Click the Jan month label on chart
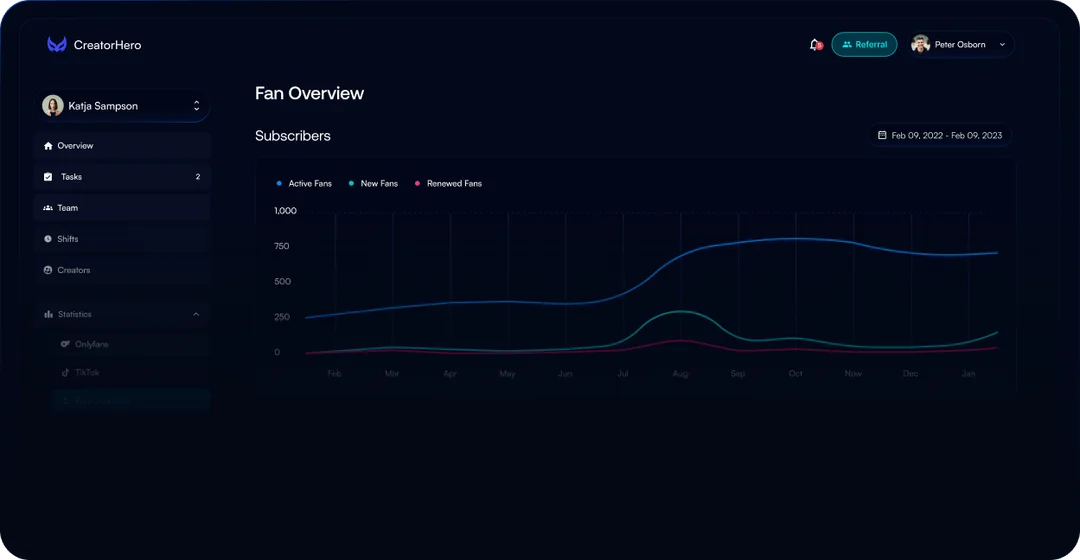Viewport: 1080px width, 560px height. coord(968,373)
